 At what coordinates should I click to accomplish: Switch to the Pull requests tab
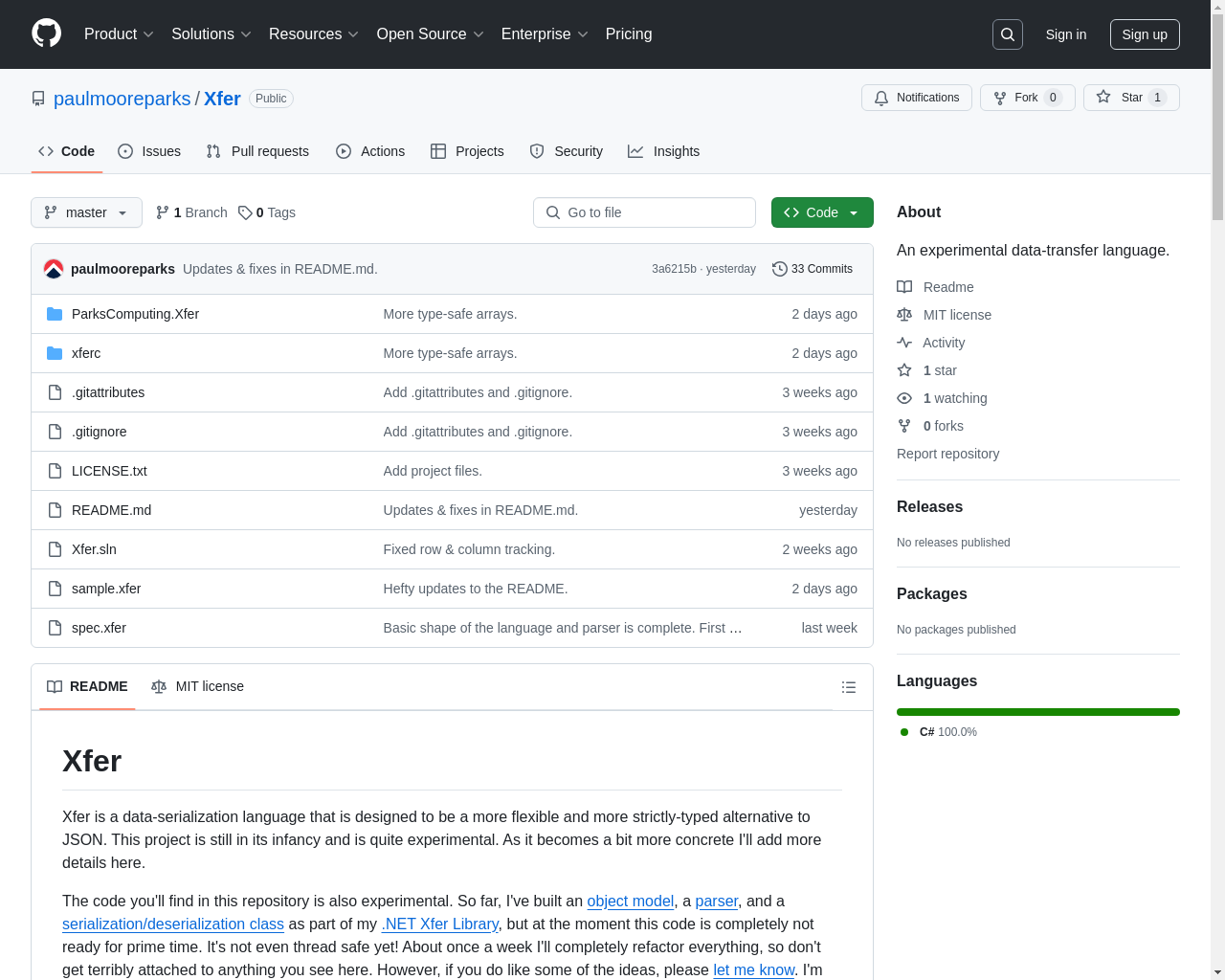(257, 151)
